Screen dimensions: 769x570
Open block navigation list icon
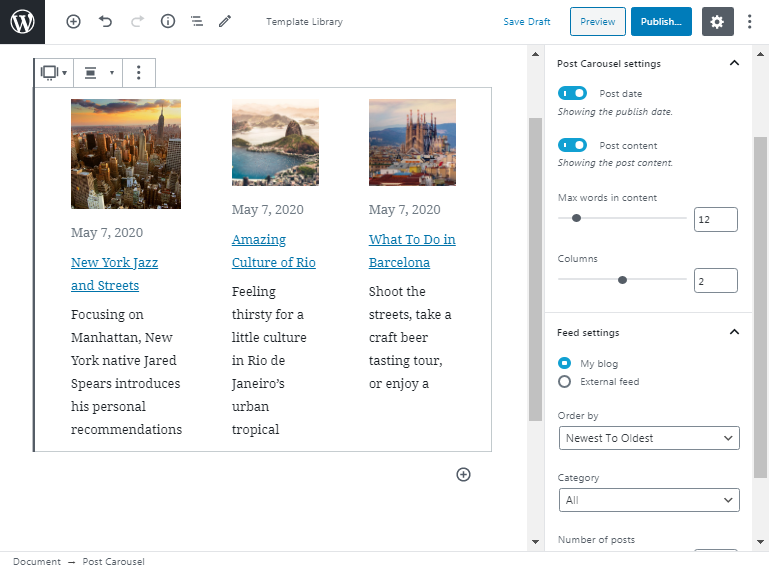pyautogui.click(x=197, y=21)
